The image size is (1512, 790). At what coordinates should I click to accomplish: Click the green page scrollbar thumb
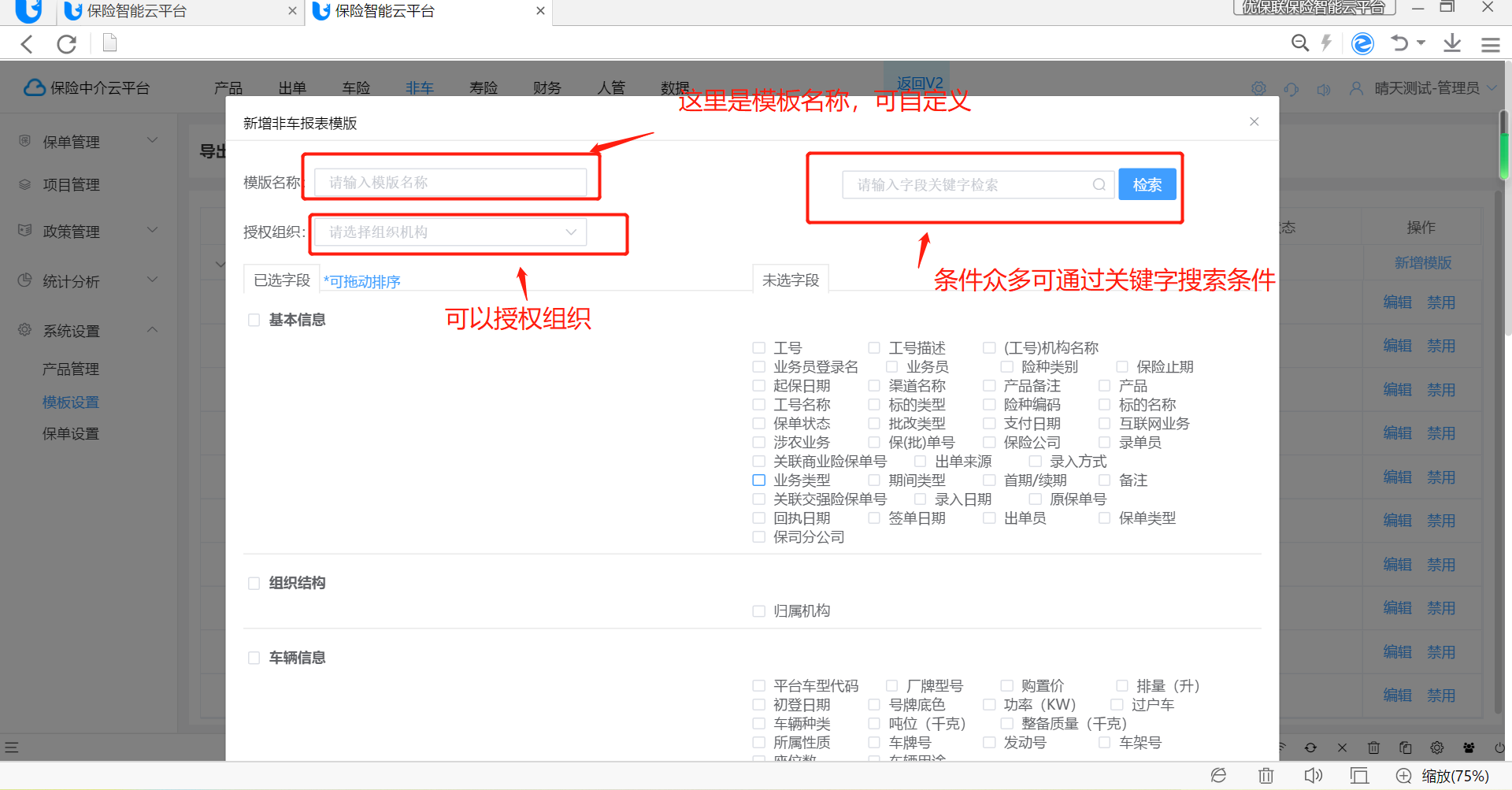pyautogui.click(x=1503, y=145)
